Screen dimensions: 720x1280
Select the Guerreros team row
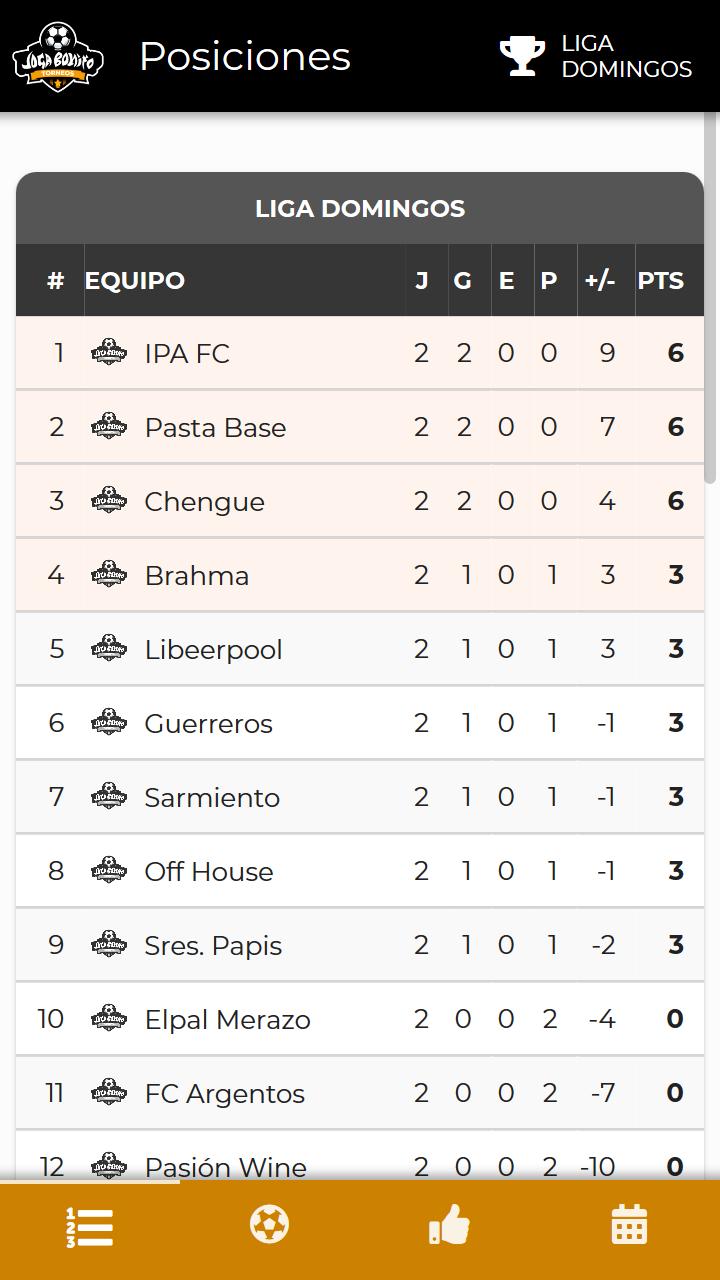pyautogui.click(x=360, y=723)
